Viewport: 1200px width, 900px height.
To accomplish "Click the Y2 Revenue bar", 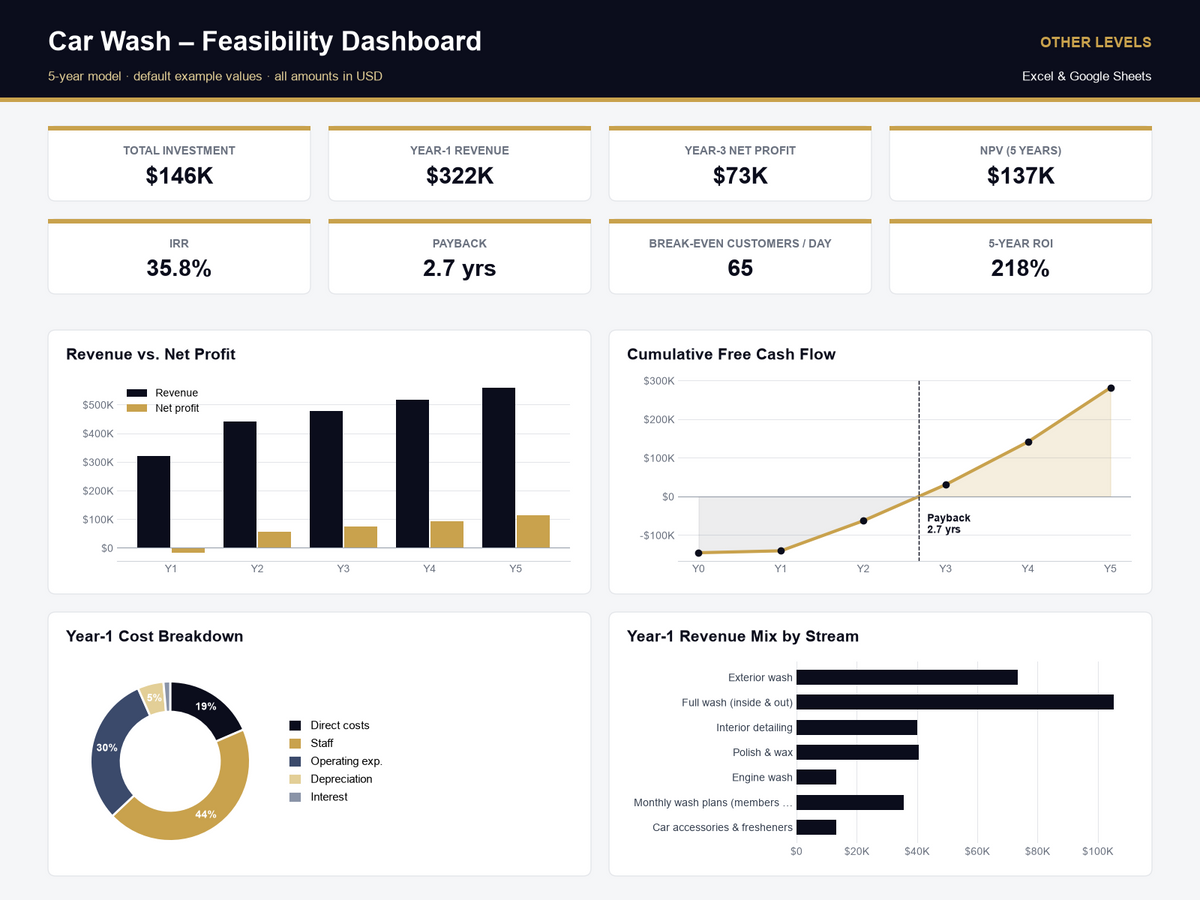I will [240, 485].
